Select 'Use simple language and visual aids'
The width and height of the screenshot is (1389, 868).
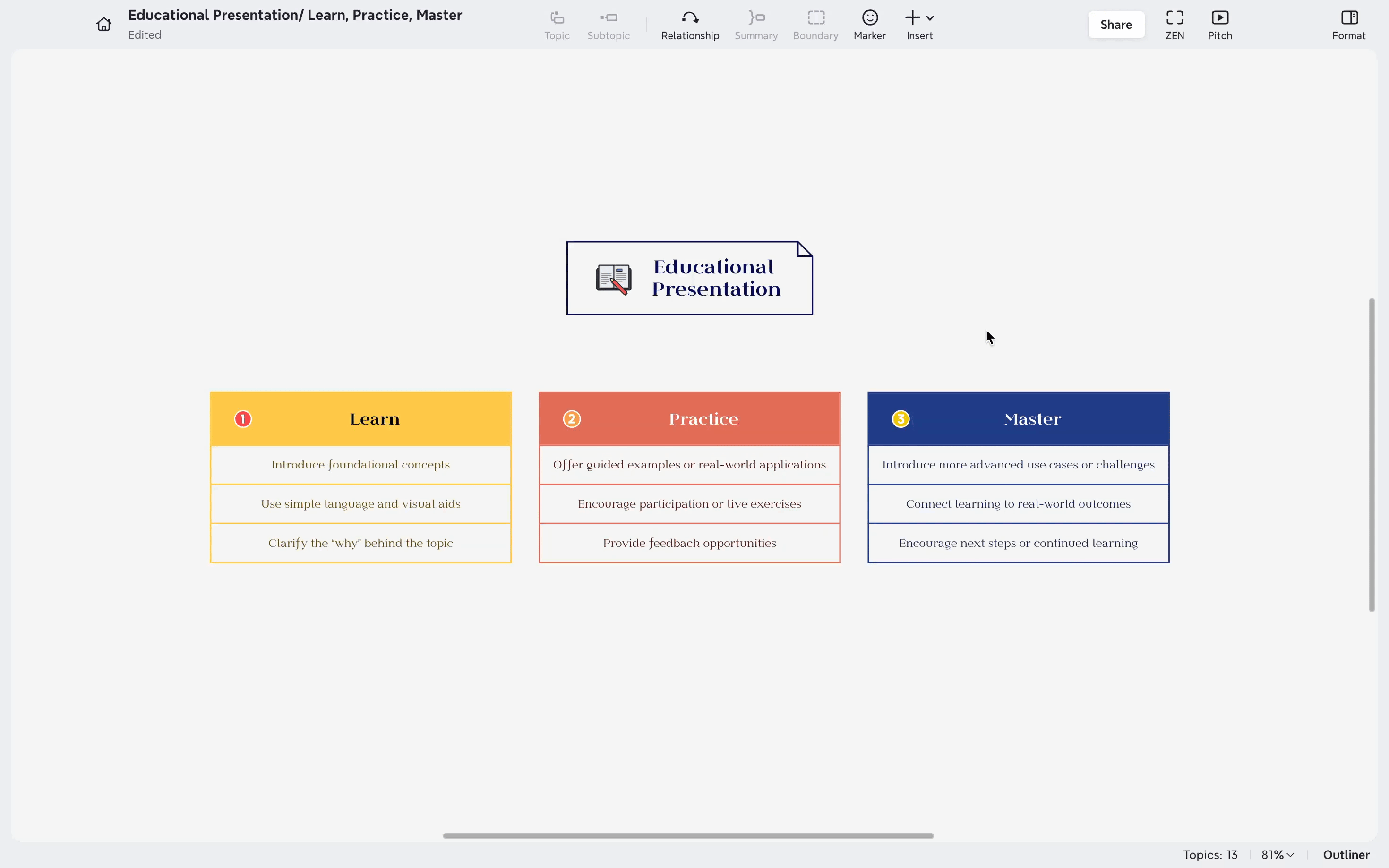pos(360,504)
